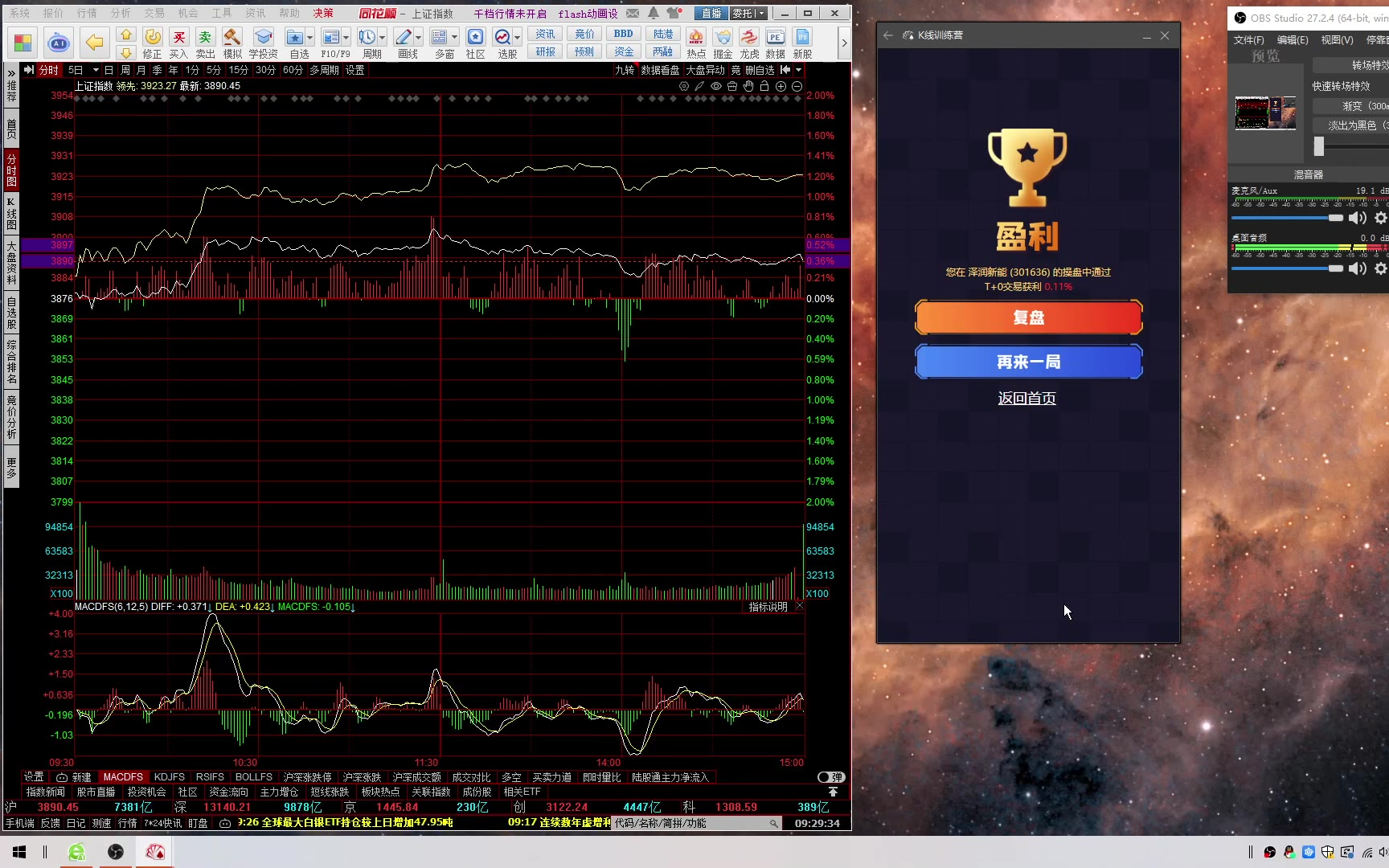Screen dimensions: 1389x868
Task: Click the yellow back arrow icon
Action: 95,43
